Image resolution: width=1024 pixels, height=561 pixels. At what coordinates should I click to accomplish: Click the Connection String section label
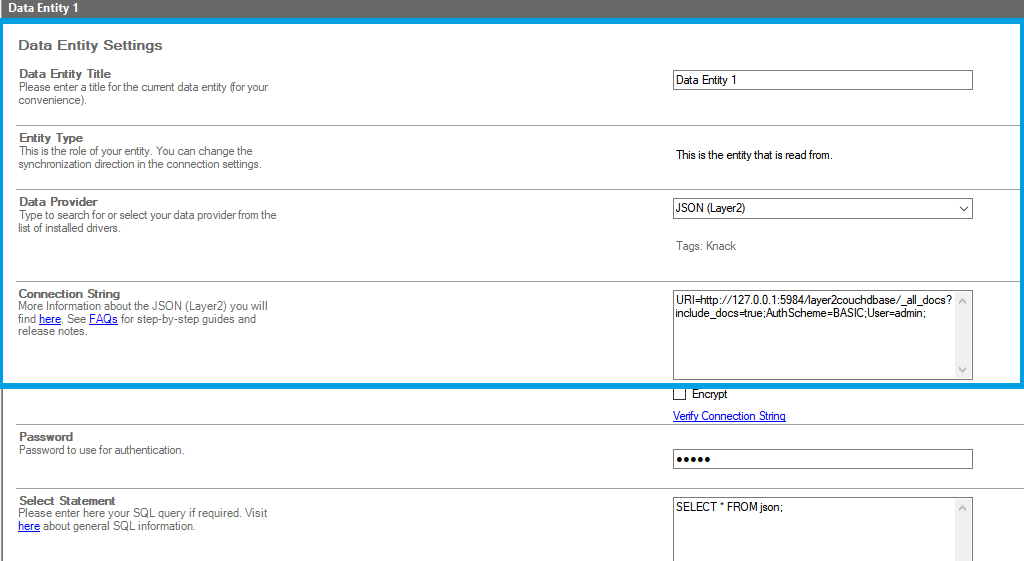tap(69, 294)
